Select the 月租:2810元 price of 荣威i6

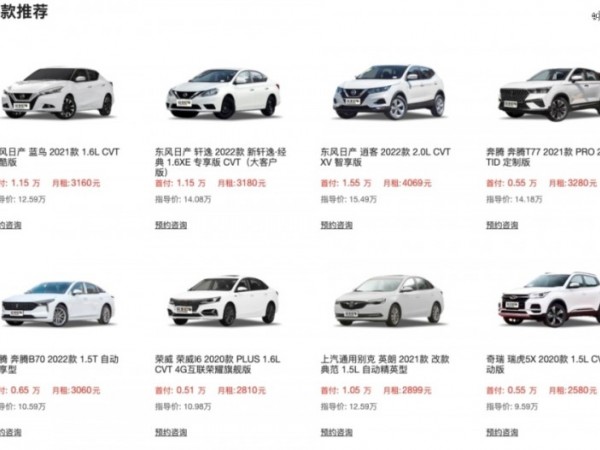[241, 391]
